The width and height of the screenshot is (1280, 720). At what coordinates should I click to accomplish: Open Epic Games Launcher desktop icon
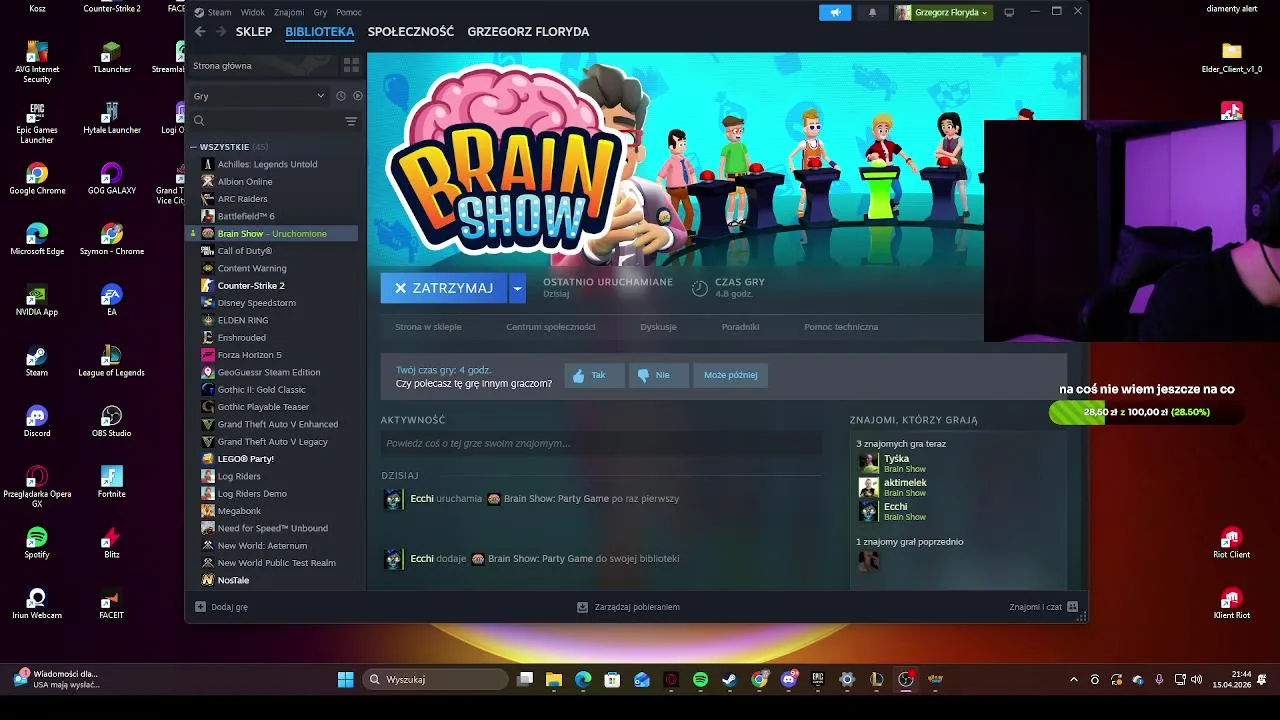click(37, 122)
